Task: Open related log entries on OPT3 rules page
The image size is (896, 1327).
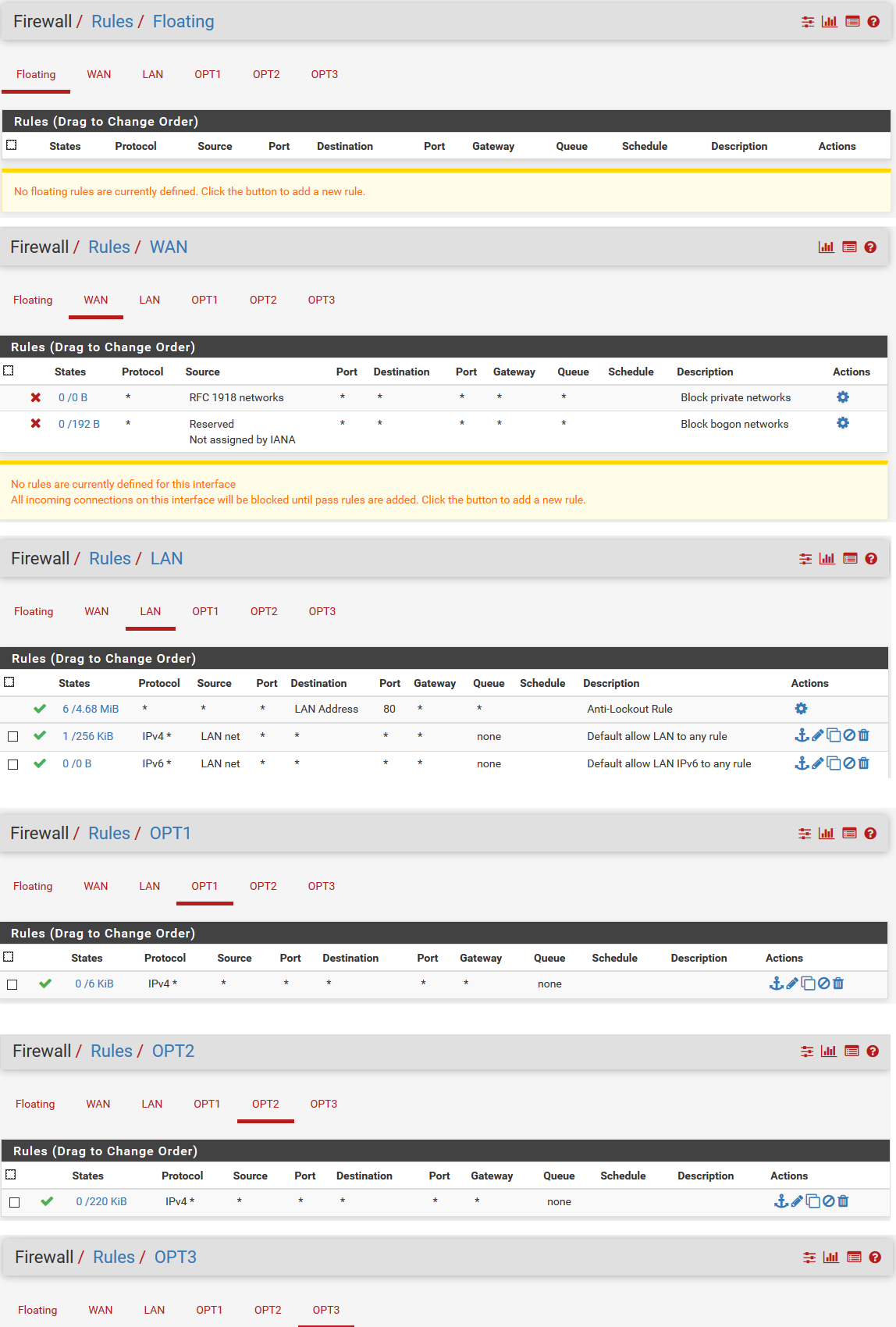Action: tap(854, 1258)
